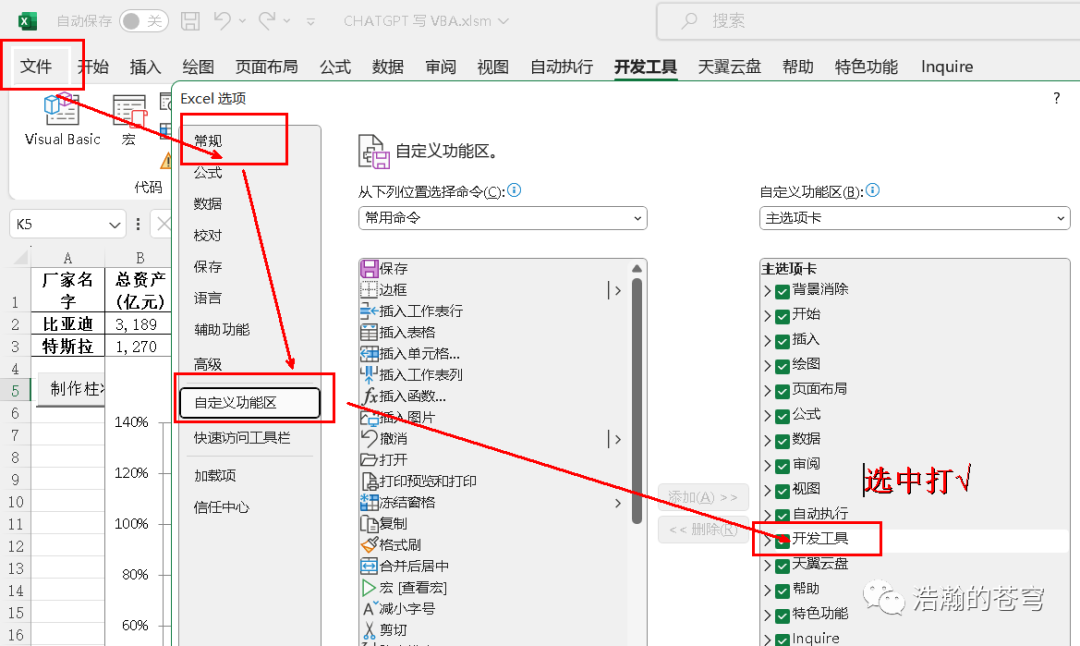Select 高级 in options sidebar

pos(207,364)
